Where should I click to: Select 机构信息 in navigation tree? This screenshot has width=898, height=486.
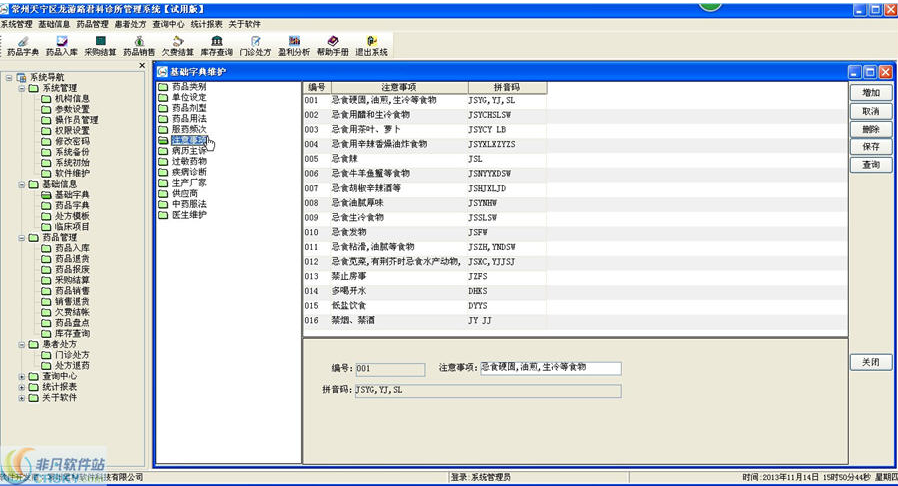pos(72,99)
